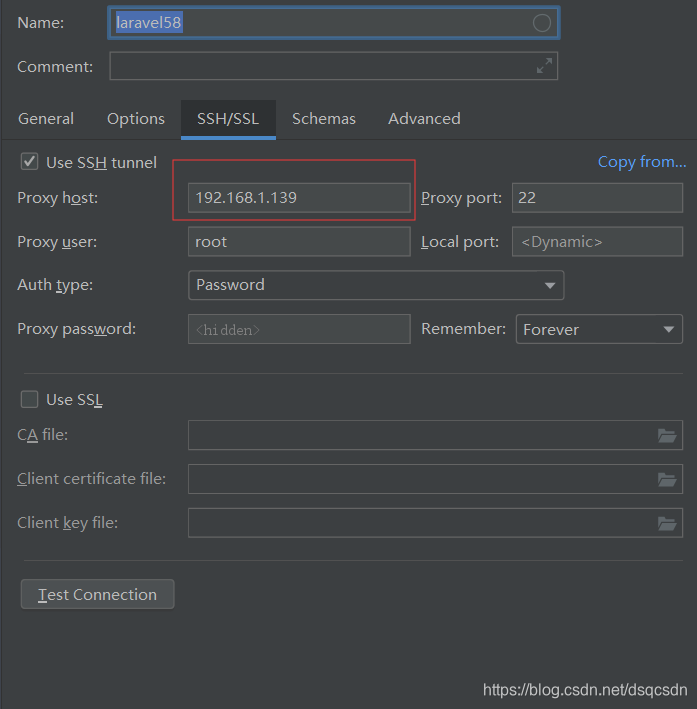Image resolution: width=697 pixels, height=709 pixels.
Task: Open the Remember Forever dropdown
Action: [x=599, y=329]
